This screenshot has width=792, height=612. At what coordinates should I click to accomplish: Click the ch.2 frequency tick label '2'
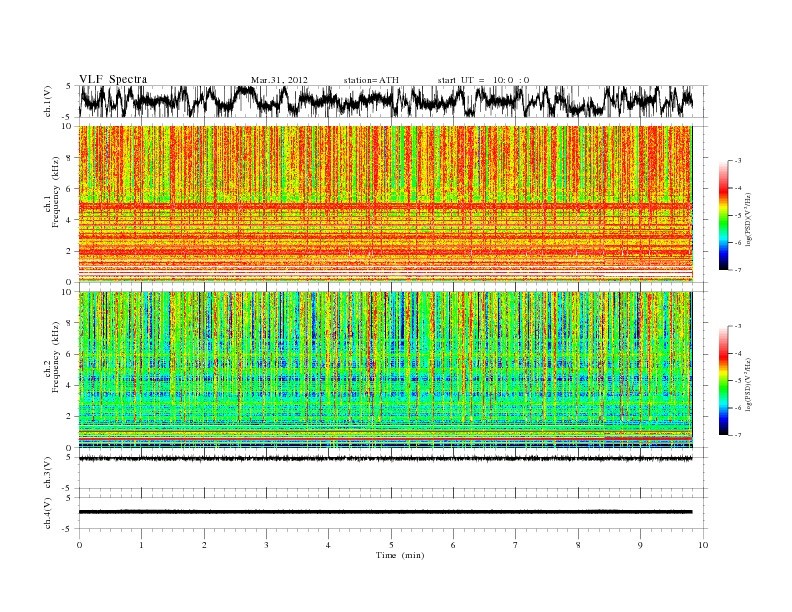coord(70,417)
